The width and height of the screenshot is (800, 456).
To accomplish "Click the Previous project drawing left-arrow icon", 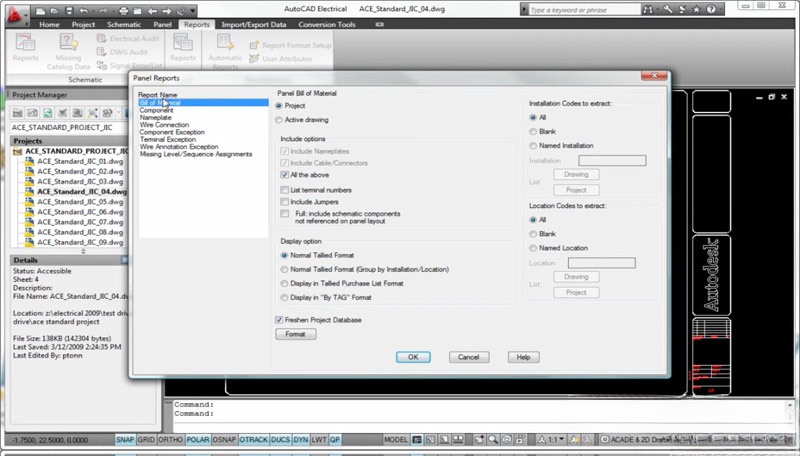I will 152,10.
